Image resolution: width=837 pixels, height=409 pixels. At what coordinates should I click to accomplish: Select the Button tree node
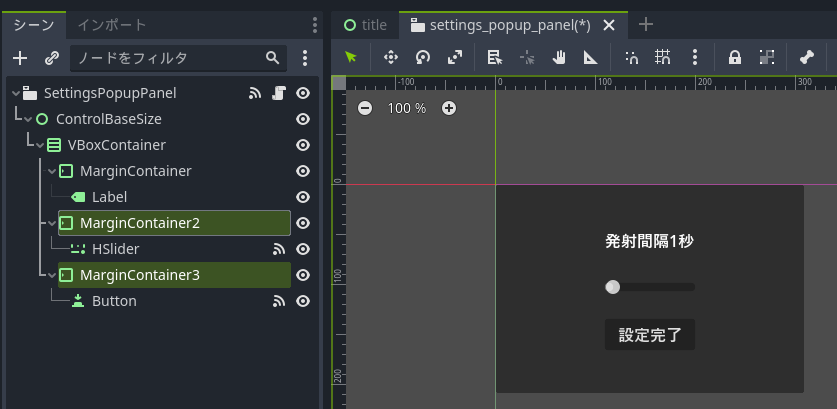tap(114, 301)
